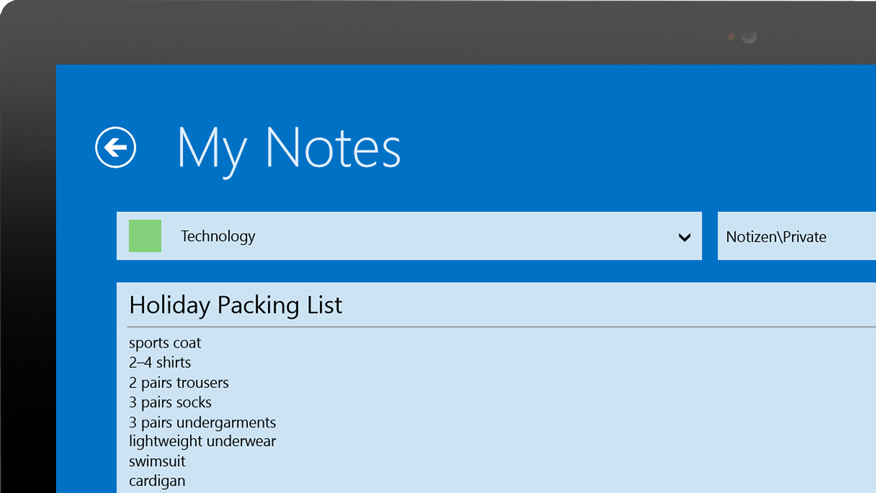Expand the category list using the chevron arrow
Viewport: 876px width, 493px height.
[x=684, y=237]
